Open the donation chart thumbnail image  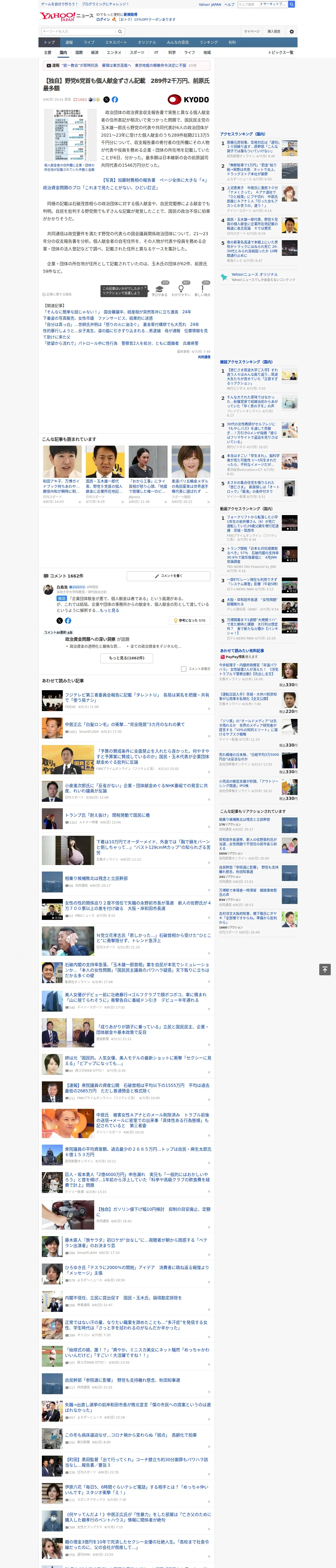[x=70, y=135]
